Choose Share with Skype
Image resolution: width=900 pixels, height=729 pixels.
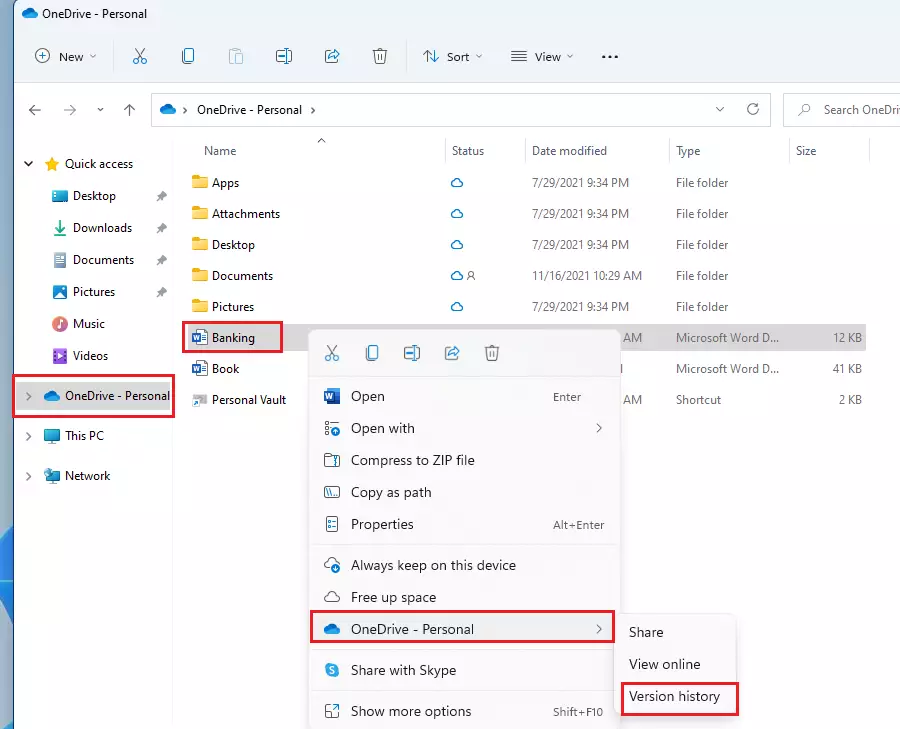(x=464, y=670)
